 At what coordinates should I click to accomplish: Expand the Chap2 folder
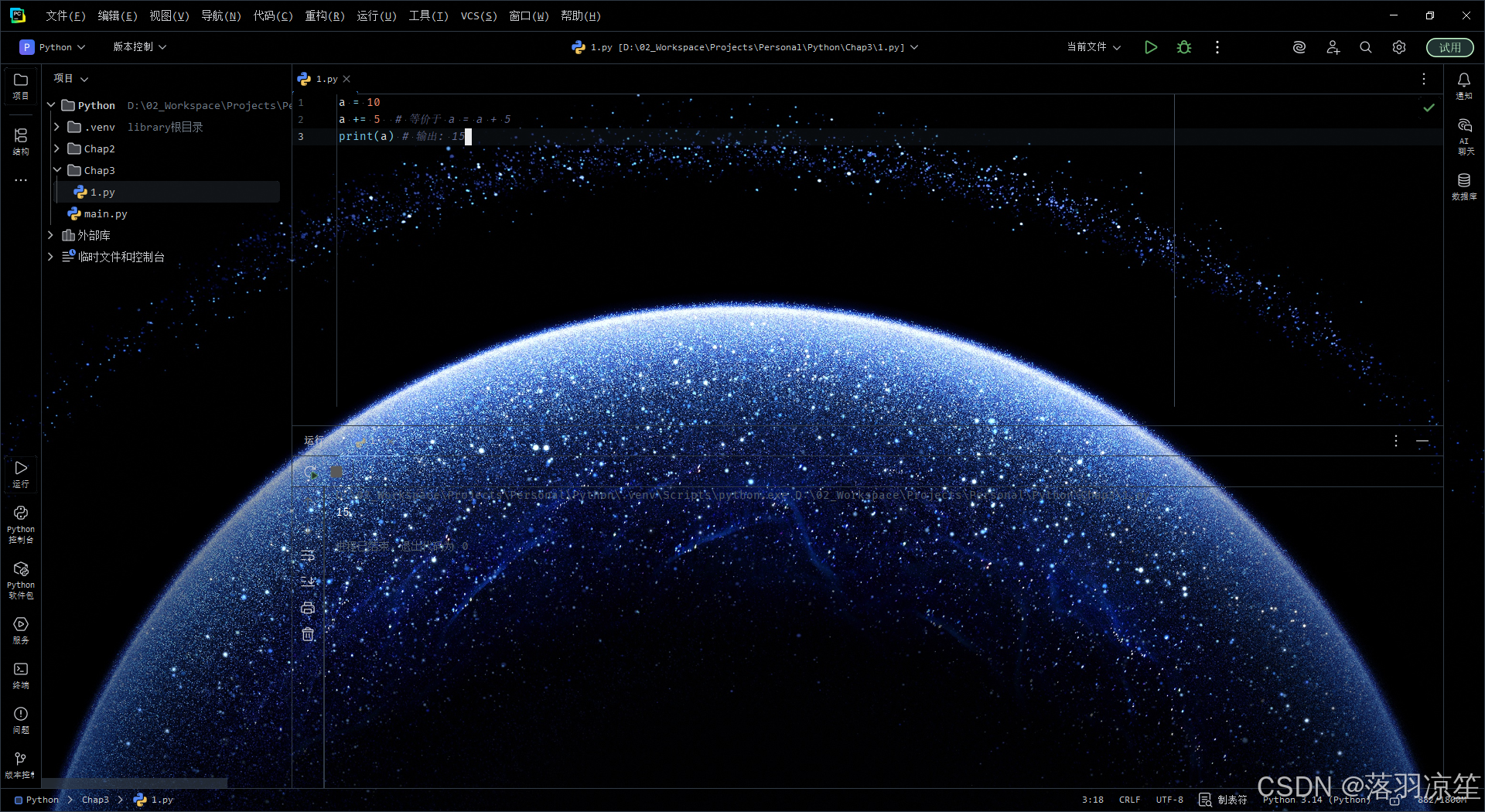[57, 148]
